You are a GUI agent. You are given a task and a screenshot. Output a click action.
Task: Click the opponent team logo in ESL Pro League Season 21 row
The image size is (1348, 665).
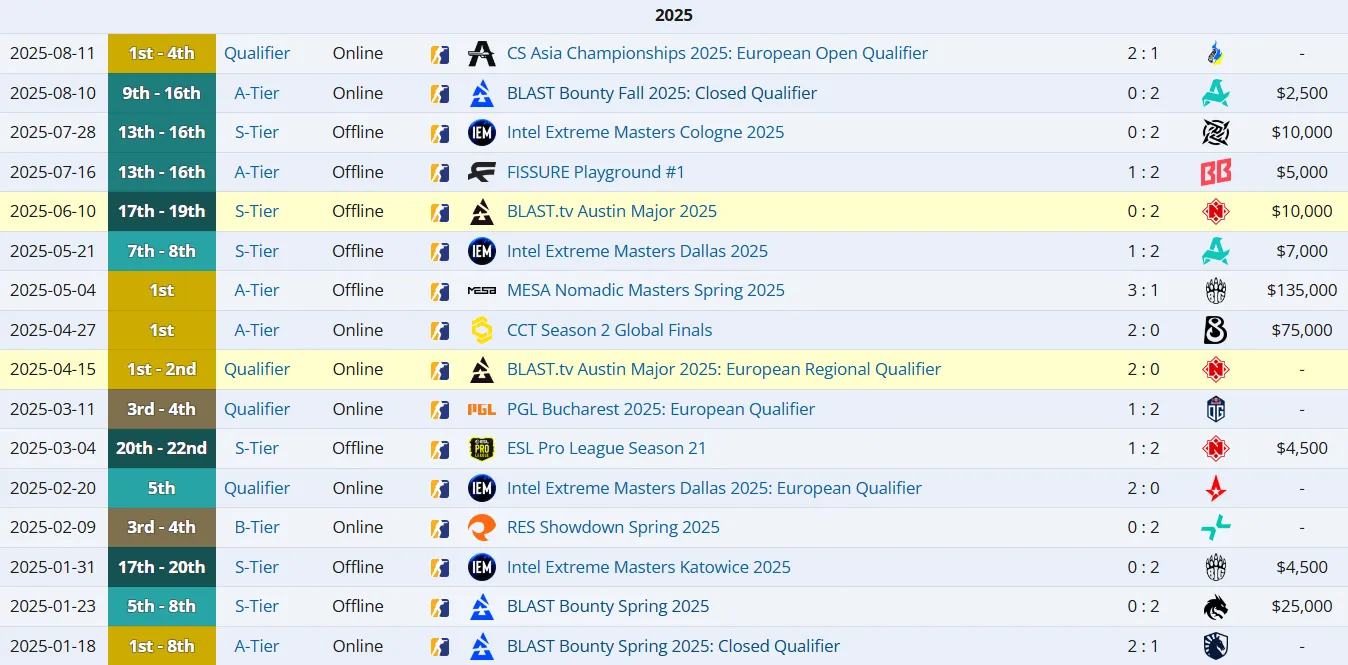1216,448
